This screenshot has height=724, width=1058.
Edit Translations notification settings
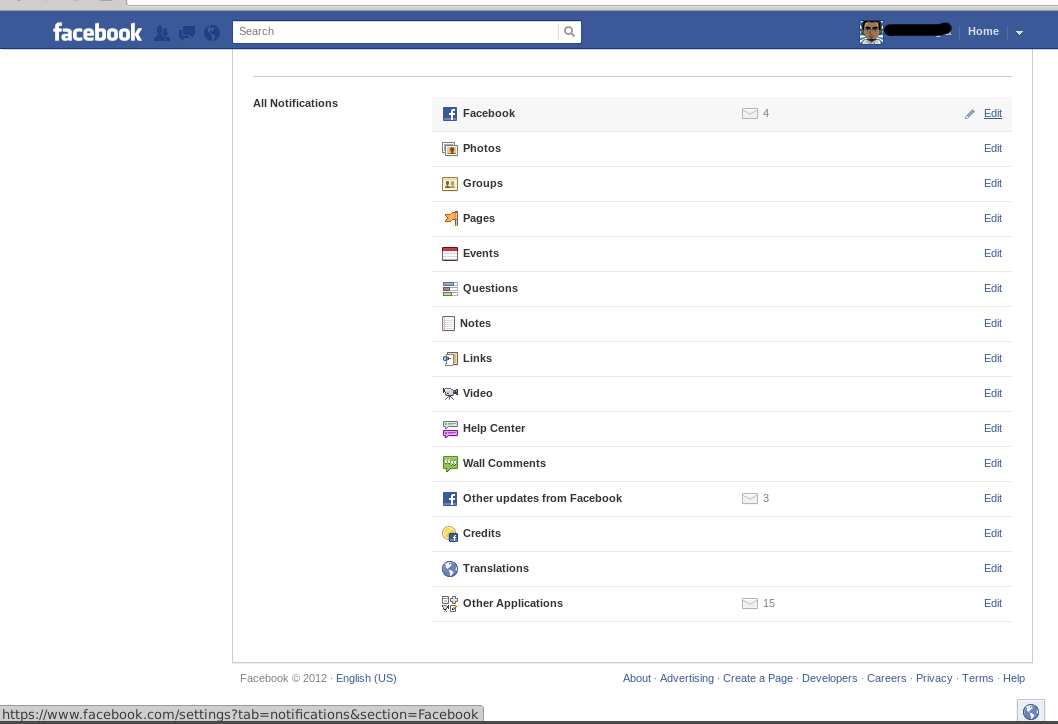click(993, 569)
